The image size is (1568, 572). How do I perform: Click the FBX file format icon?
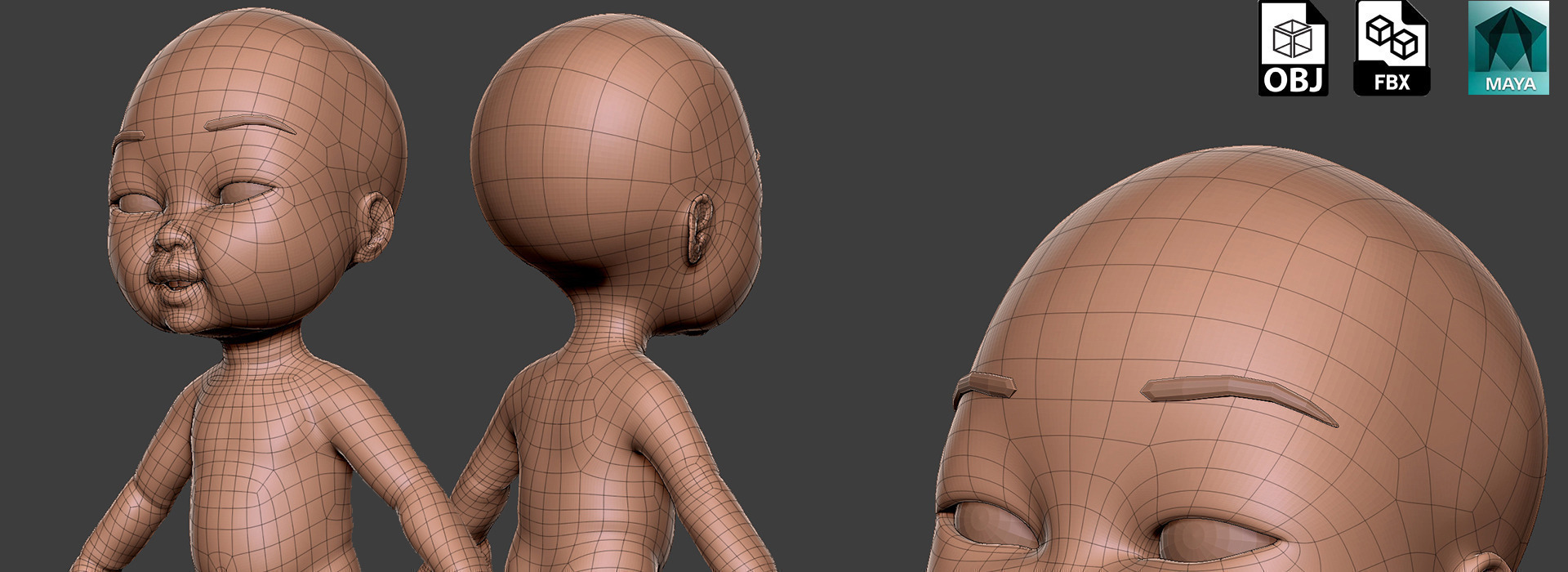[1392, 48]
